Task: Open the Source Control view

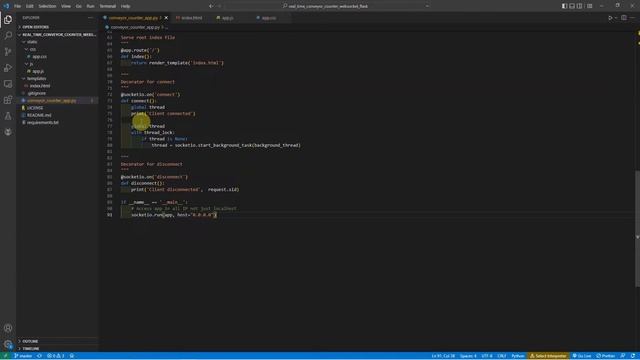Action: [x=8, y=52]
